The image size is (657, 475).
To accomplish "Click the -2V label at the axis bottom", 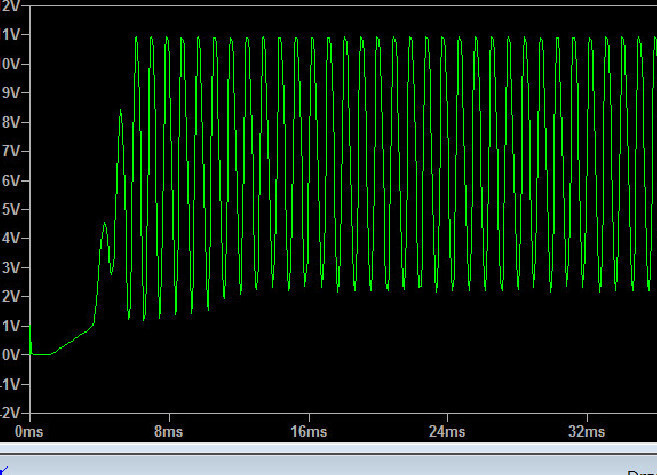I will point(10,413).
